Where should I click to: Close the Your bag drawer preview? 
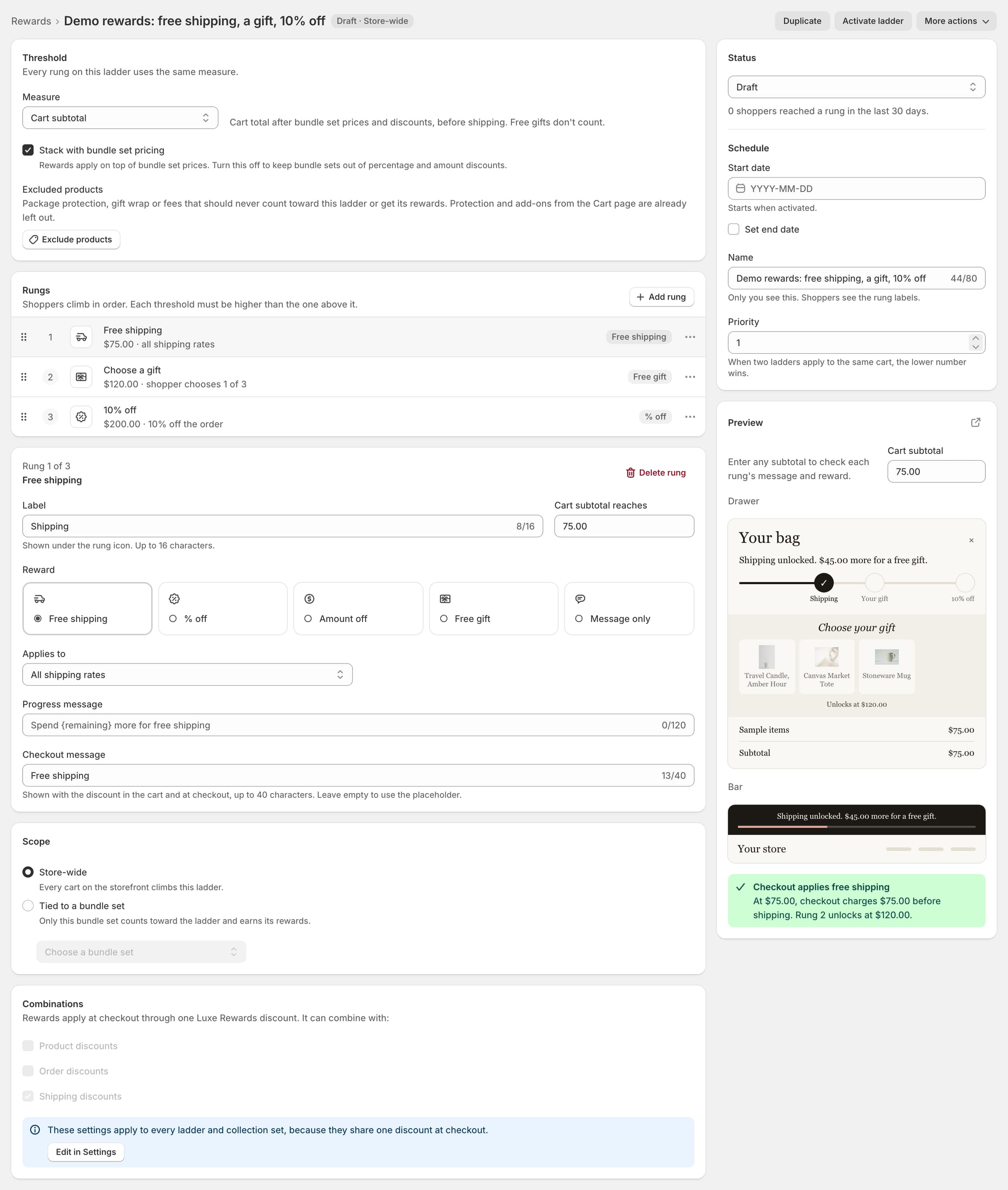[971, 540]
